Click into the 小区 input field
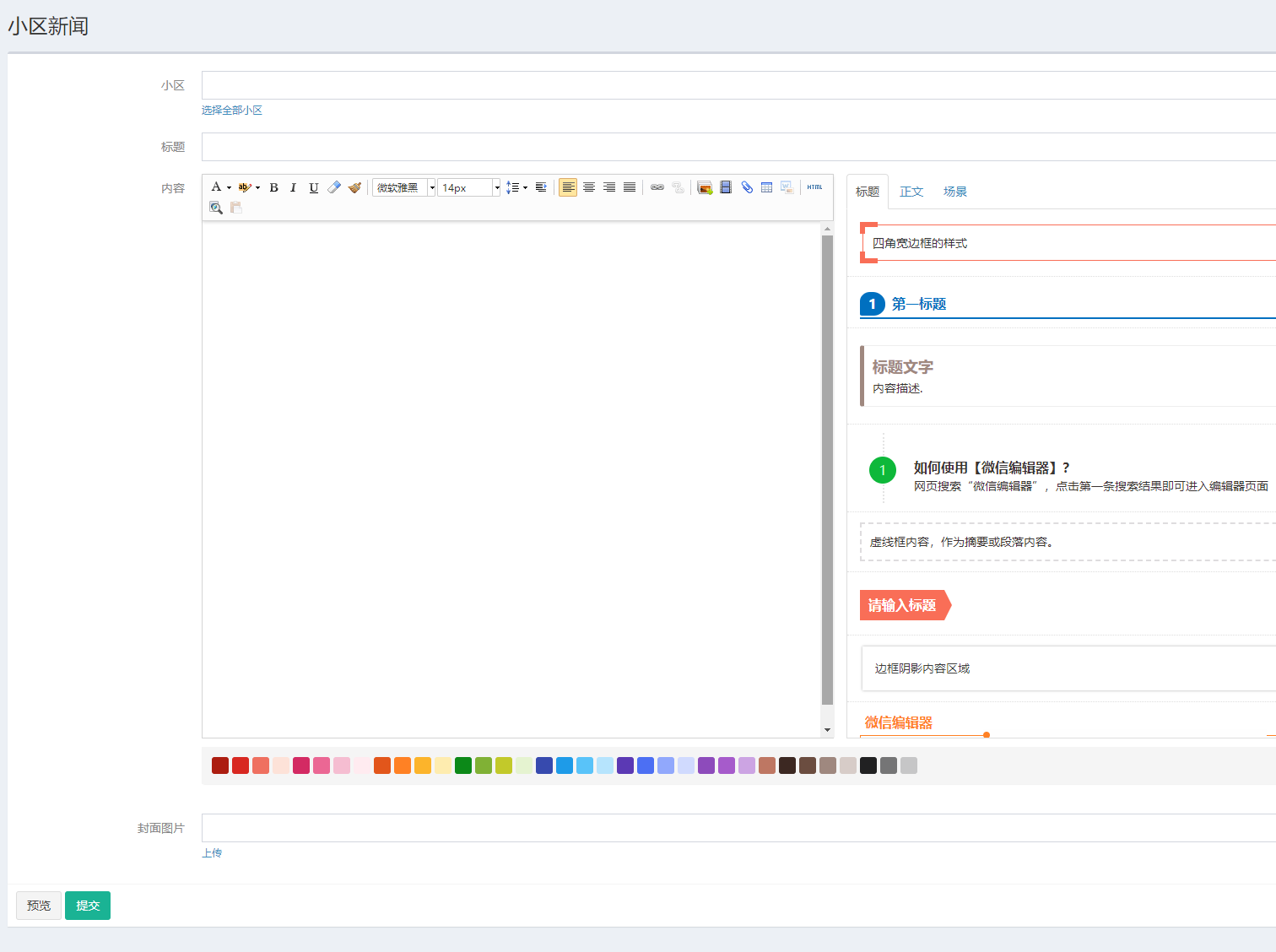 pos(738,85)
